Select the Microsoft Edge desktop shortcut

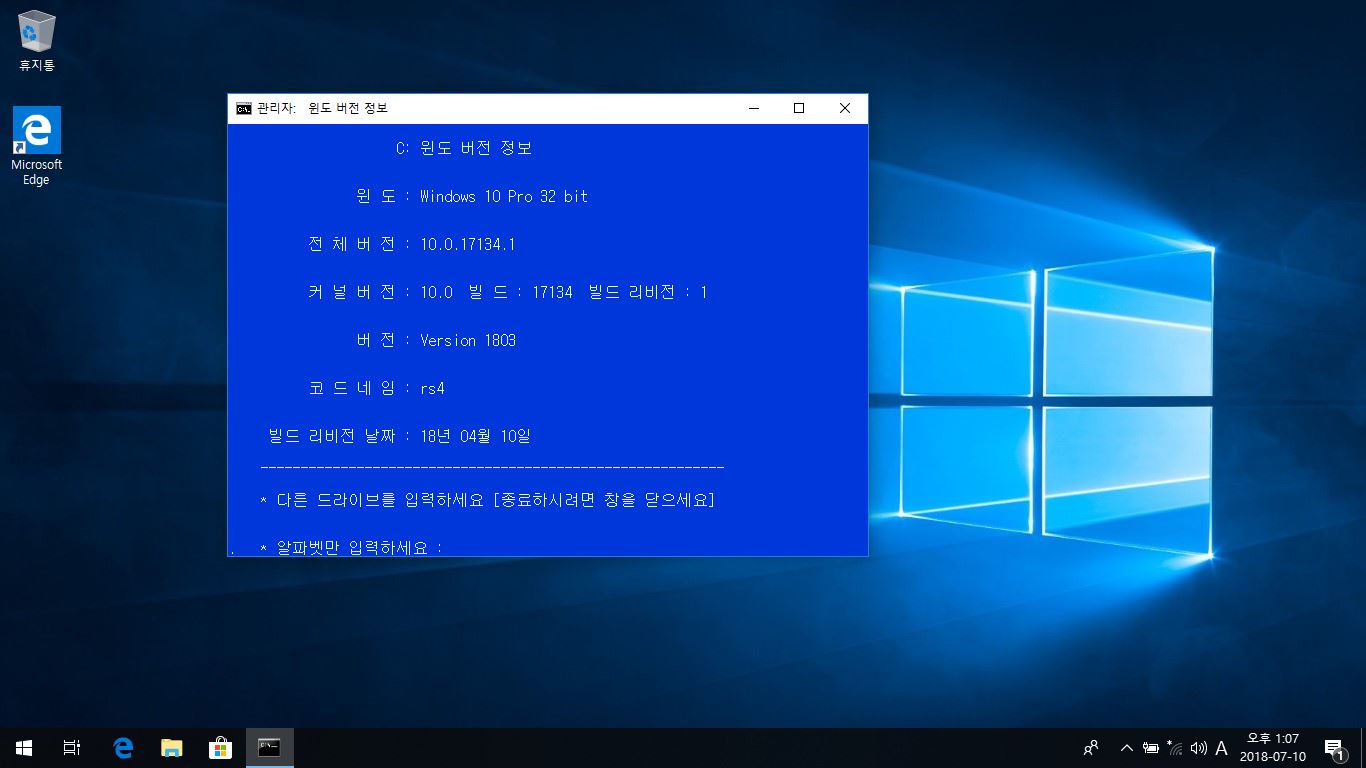(x=37, y=146)
